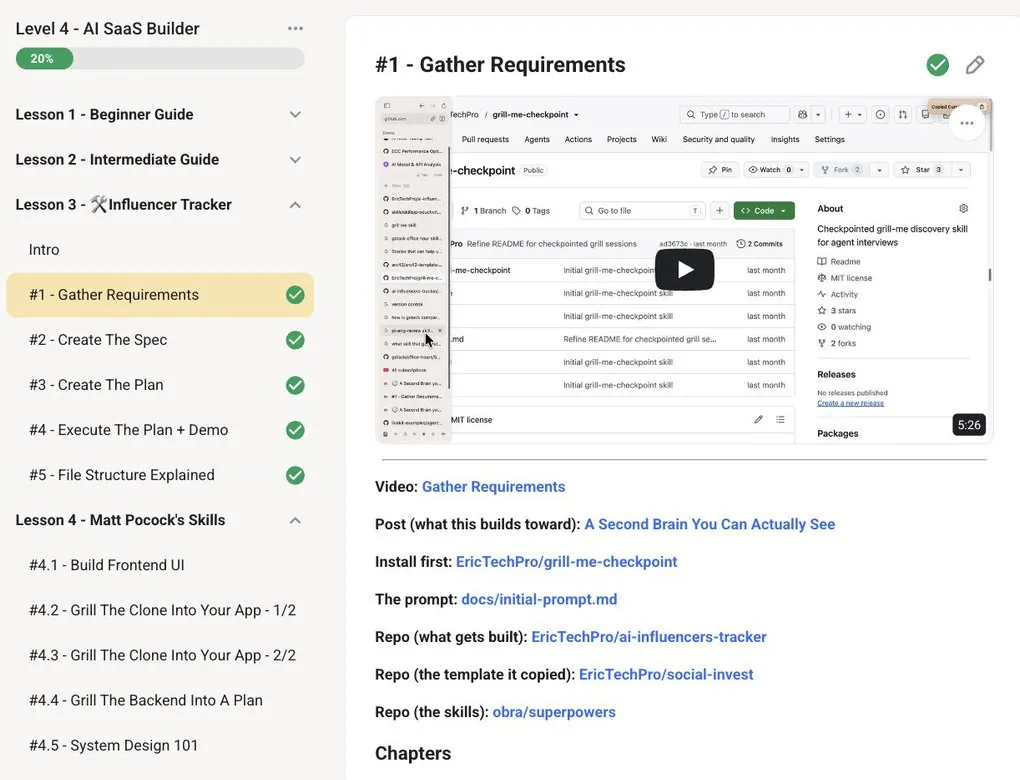Image resolution: width=1020 pixels, height=780 pixels.
Task: Open docs/initial-prompt.md link
Action: pos(539,599)
